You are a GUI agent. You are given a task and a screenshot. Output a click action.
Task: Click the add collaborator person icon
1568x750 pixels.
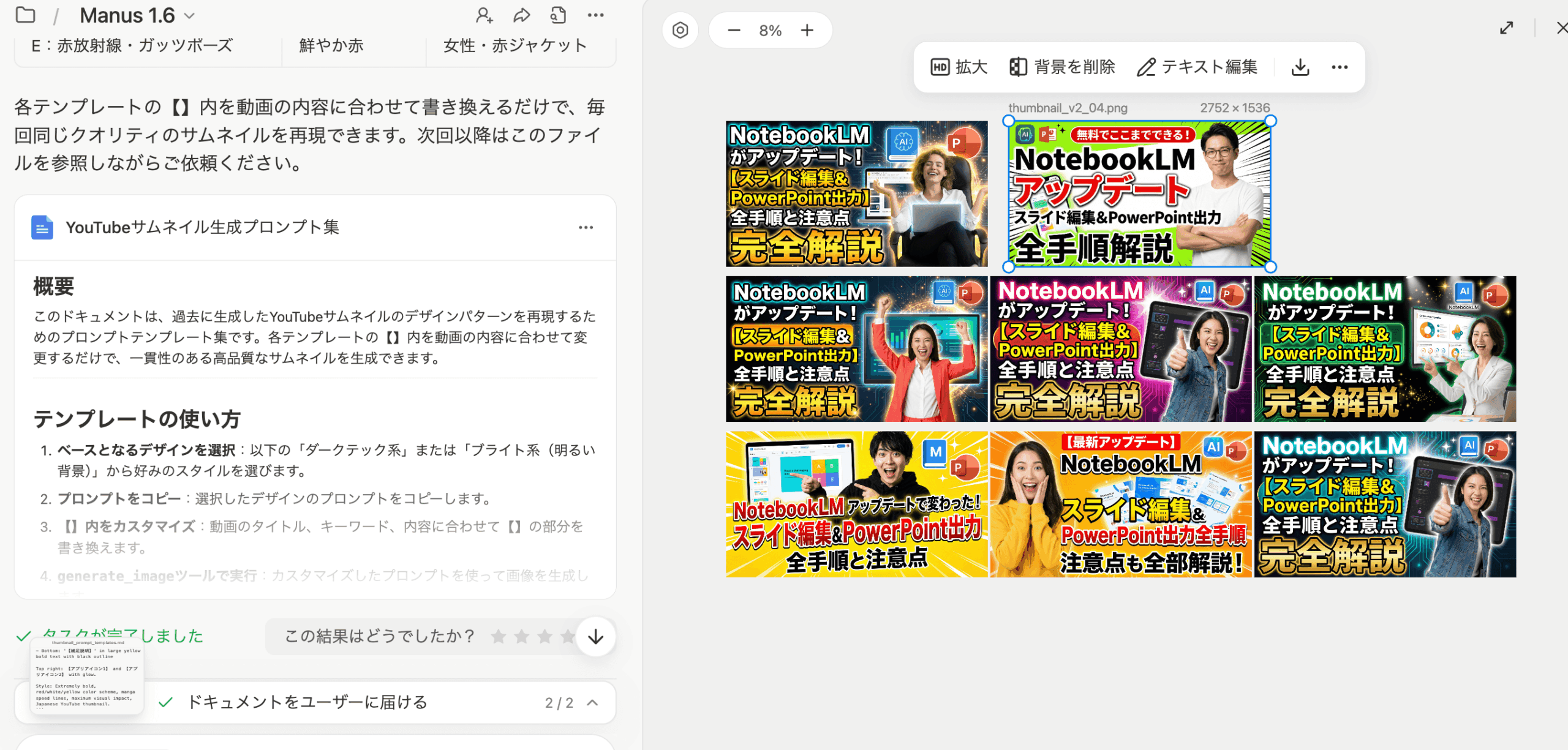coord(484,15)
